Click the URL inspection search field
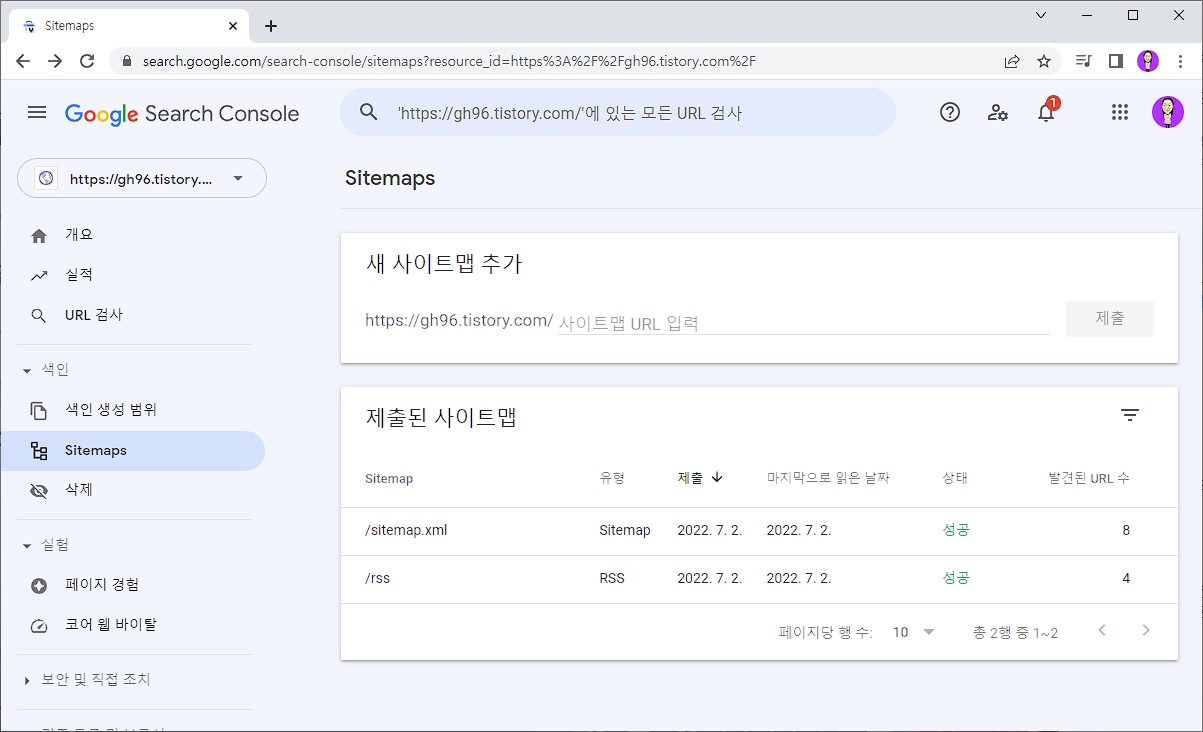The width and height of the screenshot is (1203, 732). tap(618, 112)
